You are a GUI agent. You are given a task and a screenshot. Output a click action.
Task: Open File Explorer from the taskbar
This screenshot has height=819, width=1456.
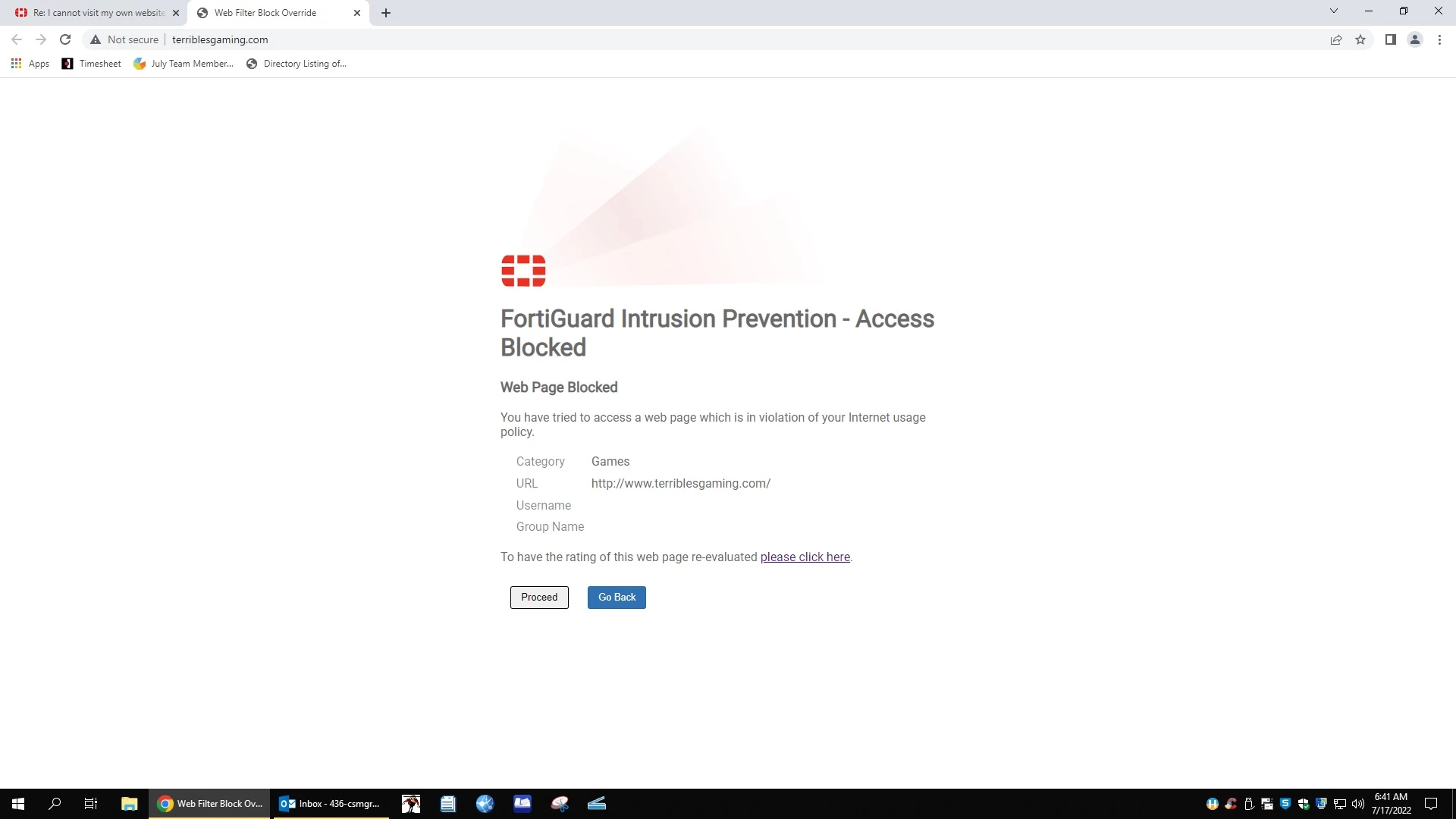[x=129, y=804]
